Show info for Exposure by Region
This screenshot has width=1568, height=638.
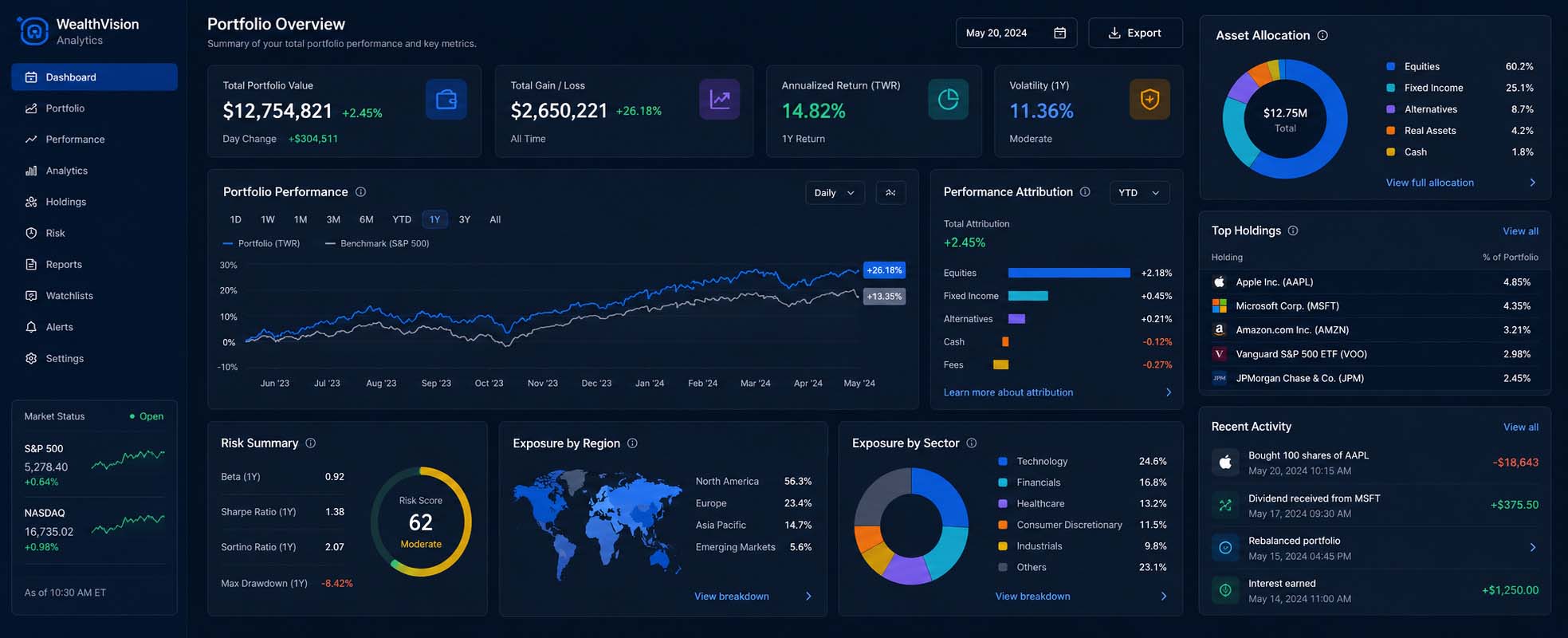pyautogui.click(x=632, y=443)
